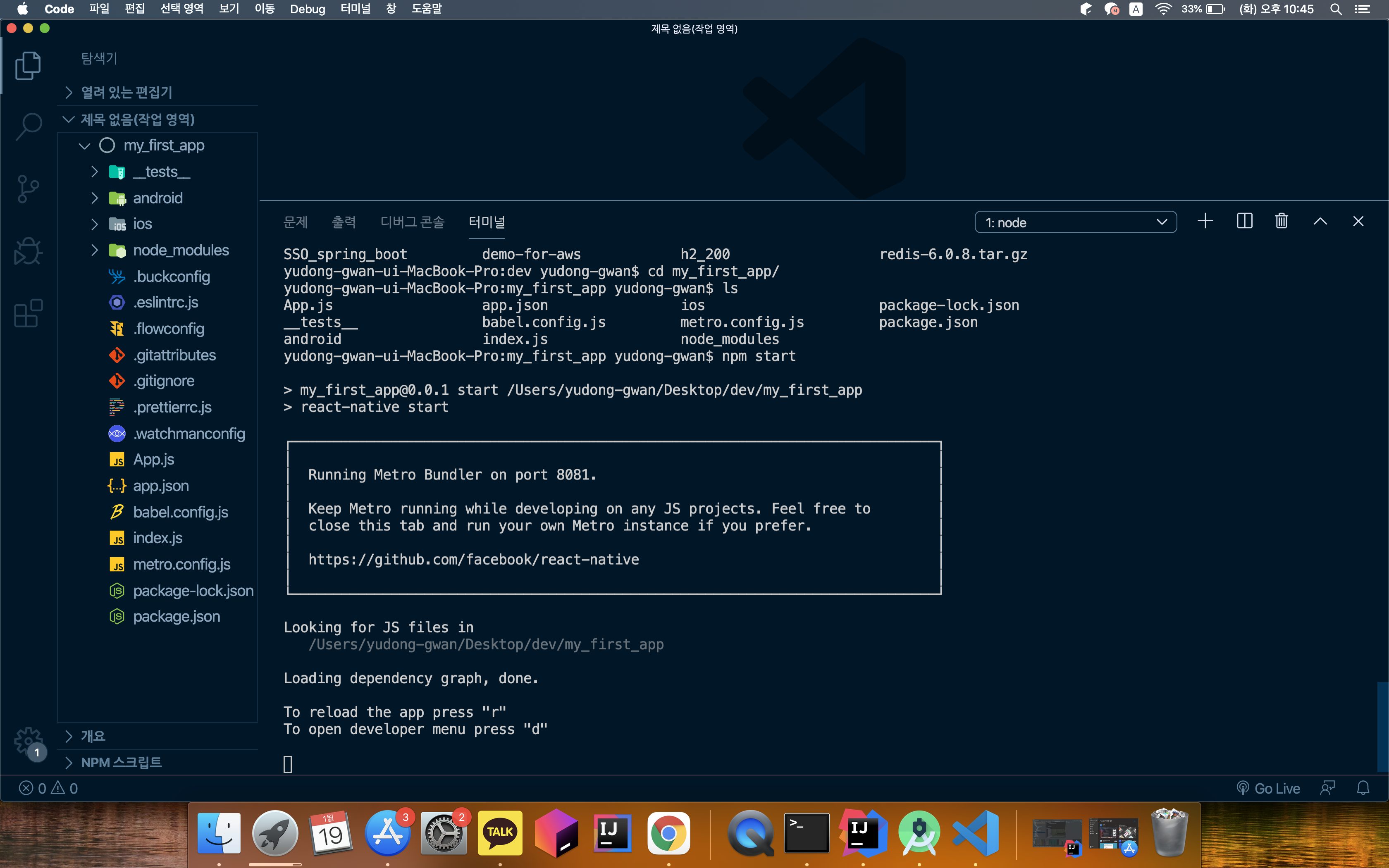Image resolution: width=1389 pixels, height=868 pixels.
Task: Open the terminal selector dropdown '1: node'
Action: point(1075,222)
